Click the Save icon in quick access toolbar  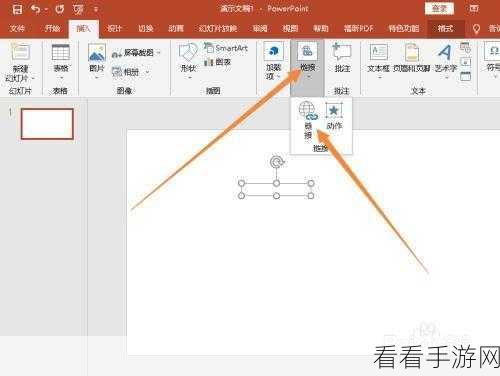click(x=17, y=9)
